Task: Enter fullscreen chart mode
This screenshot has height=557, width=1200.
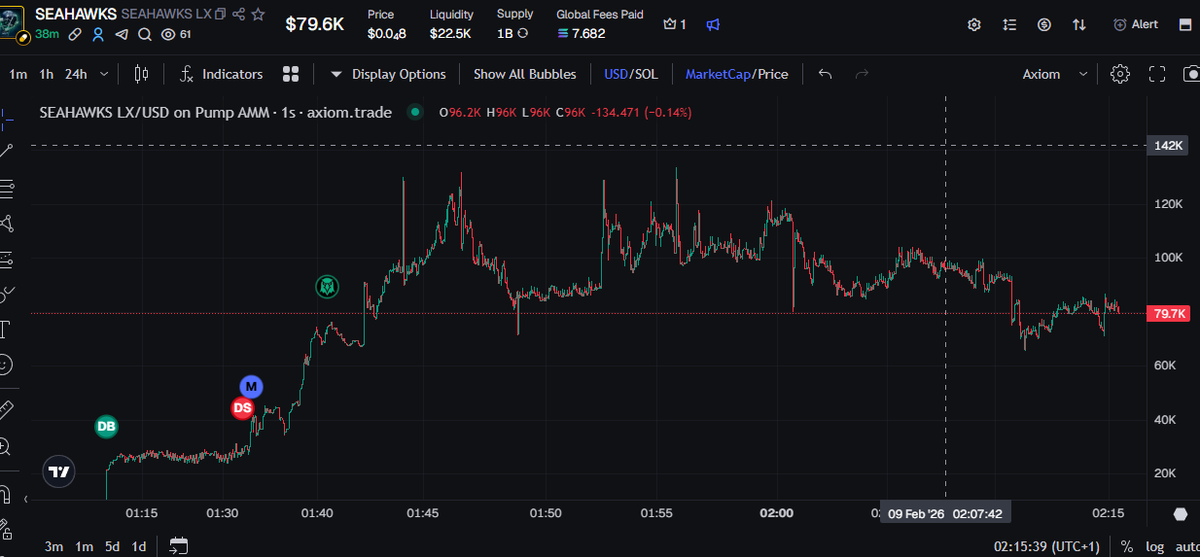Action: click(x=1157, y=74)
